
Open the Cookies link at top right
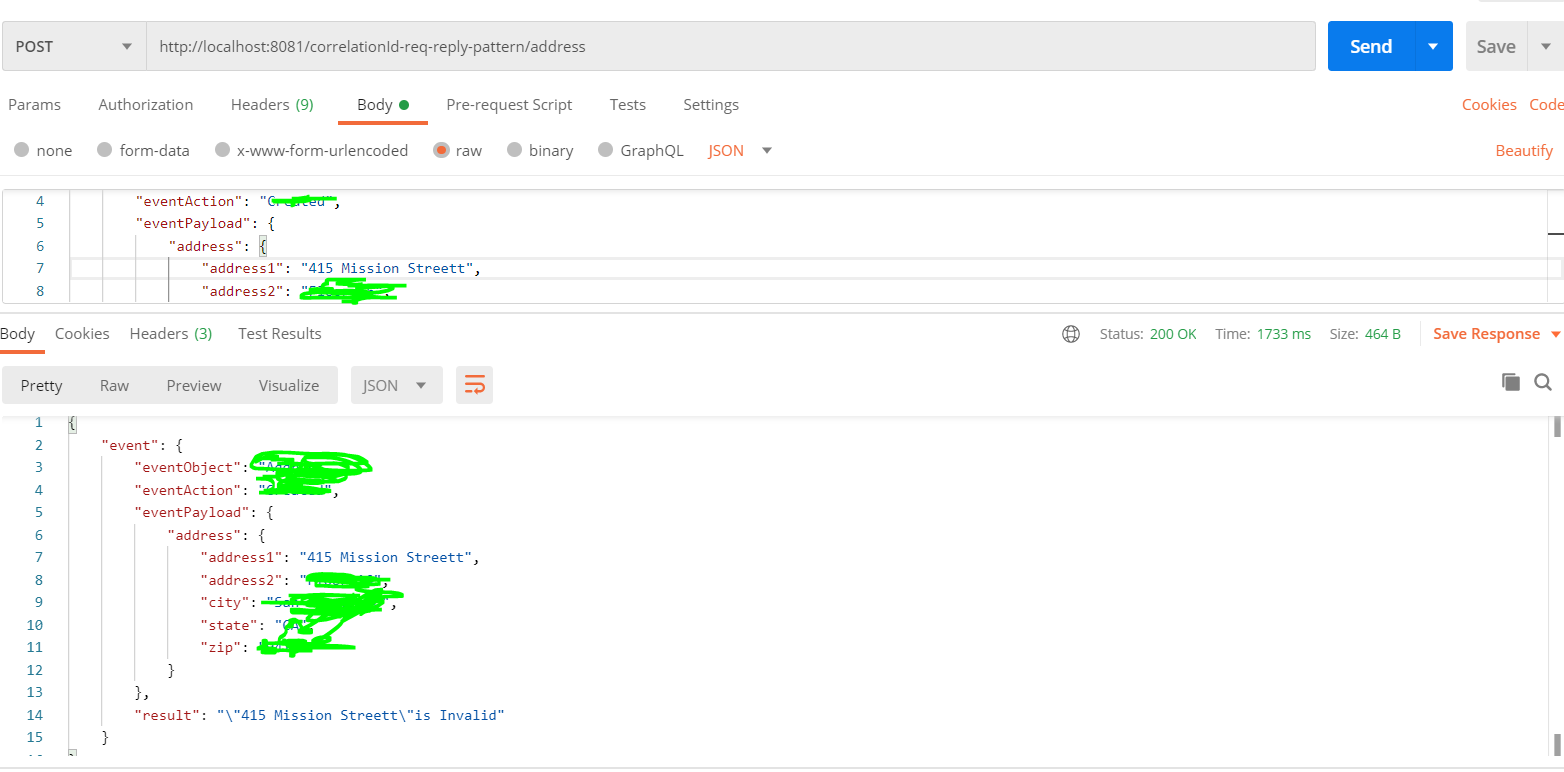[x=1489, y=105]
